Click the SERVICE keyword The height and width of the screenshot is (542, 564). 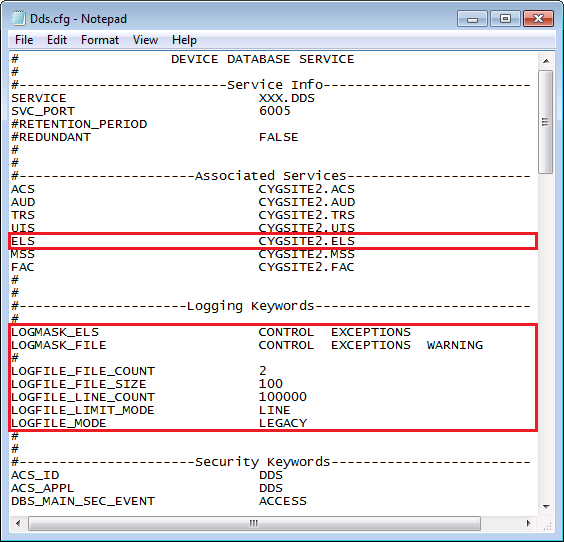[x=38, y=98]
